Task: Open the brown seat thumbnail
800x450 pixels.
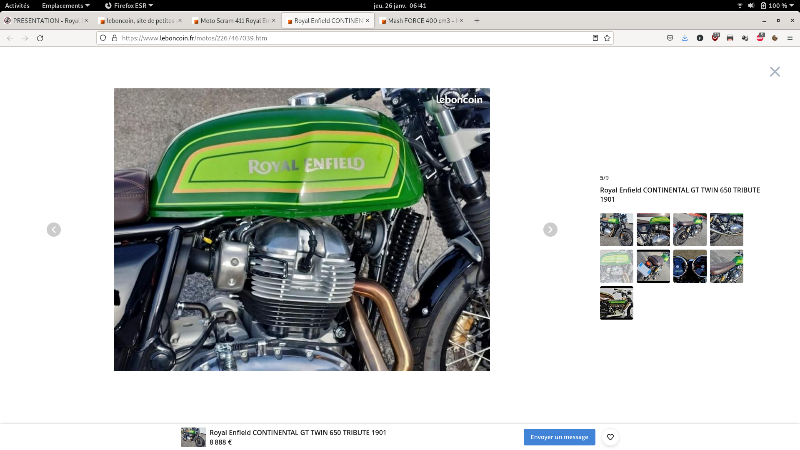Action: pos(727,266)
